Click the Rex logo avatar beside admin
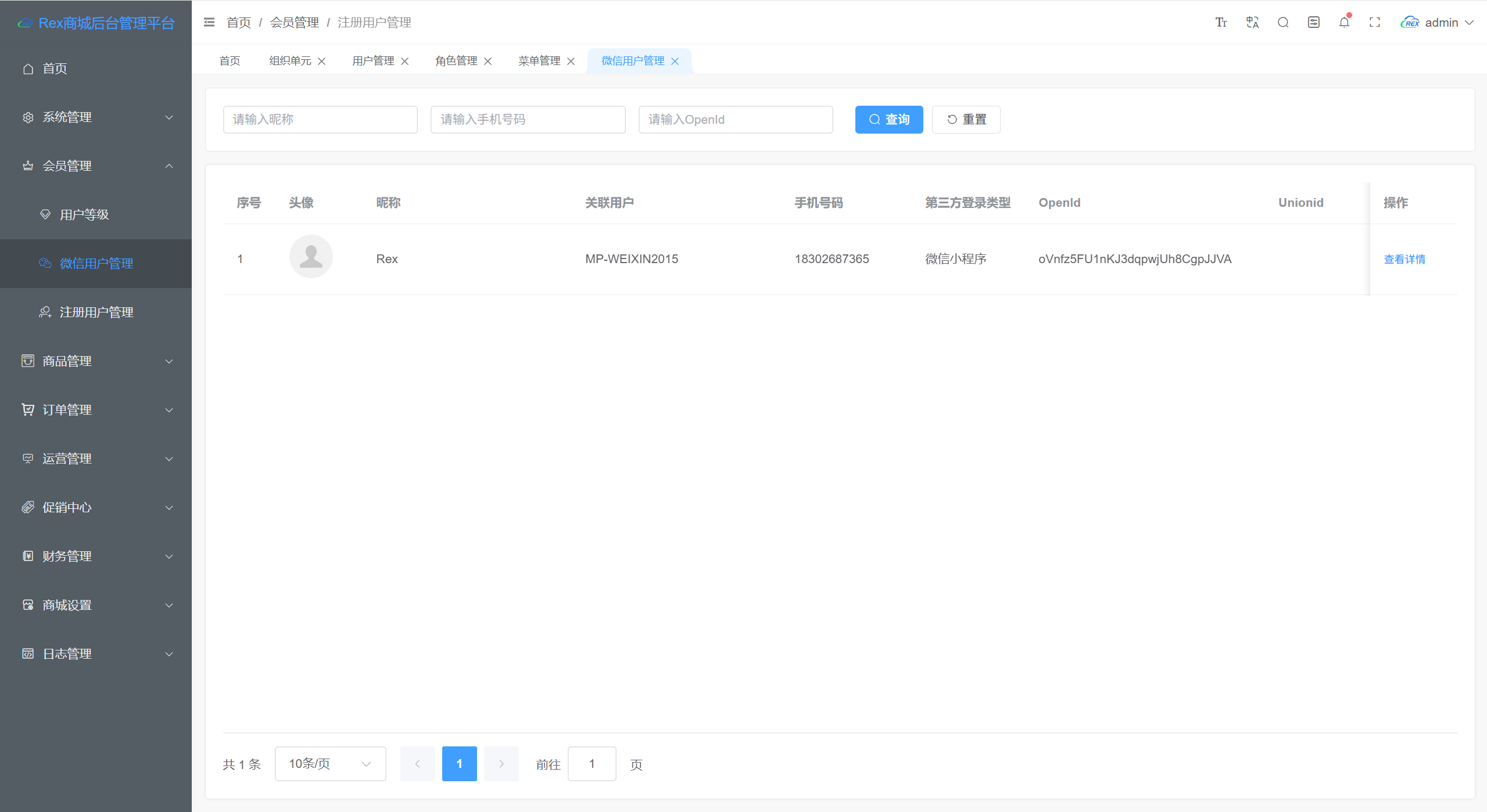Image resolution: width=1487 pixels, height=812 pixels. pyautogui.click(x=1409, y=22)
